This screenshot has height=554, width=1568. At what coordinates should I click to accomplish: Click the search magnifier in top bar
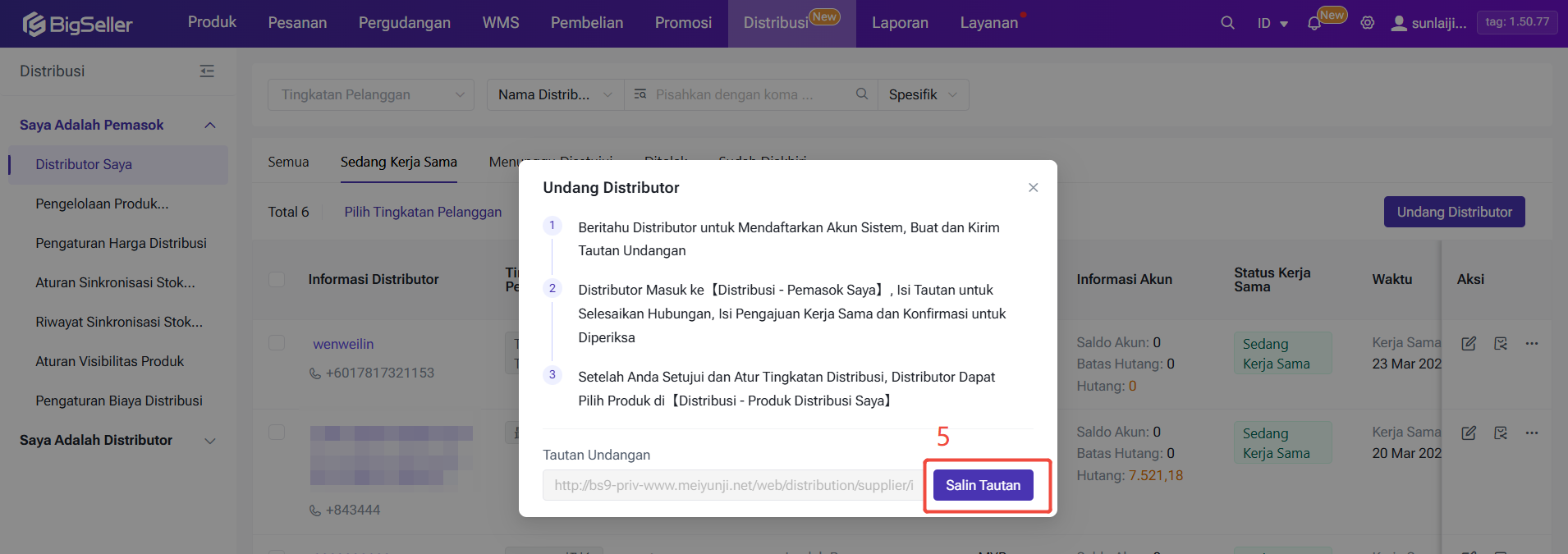pos(1227,23)
